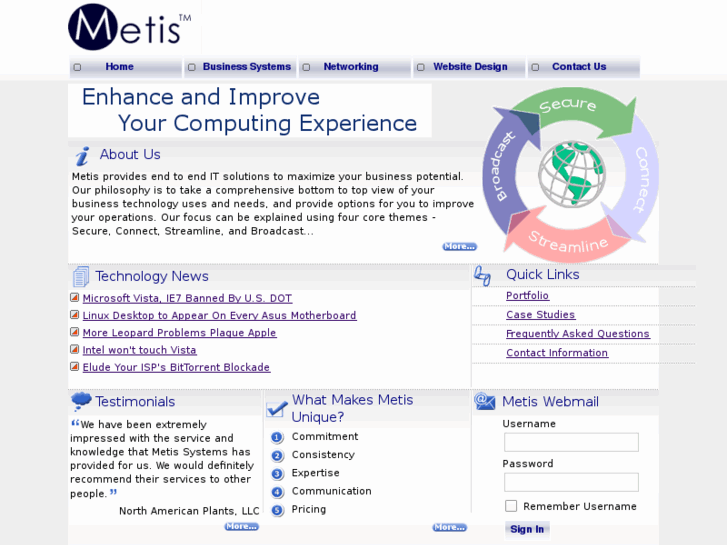727x545 pixels.
Task: Open the Elude Your ISP's BitTorrent Blockade link
Action: coord(176,367)
